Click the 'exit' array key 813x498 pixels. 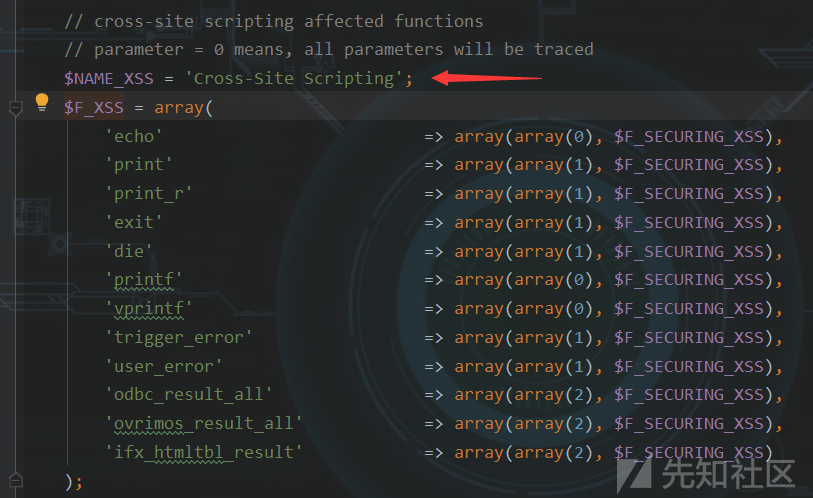click(134, 223)
